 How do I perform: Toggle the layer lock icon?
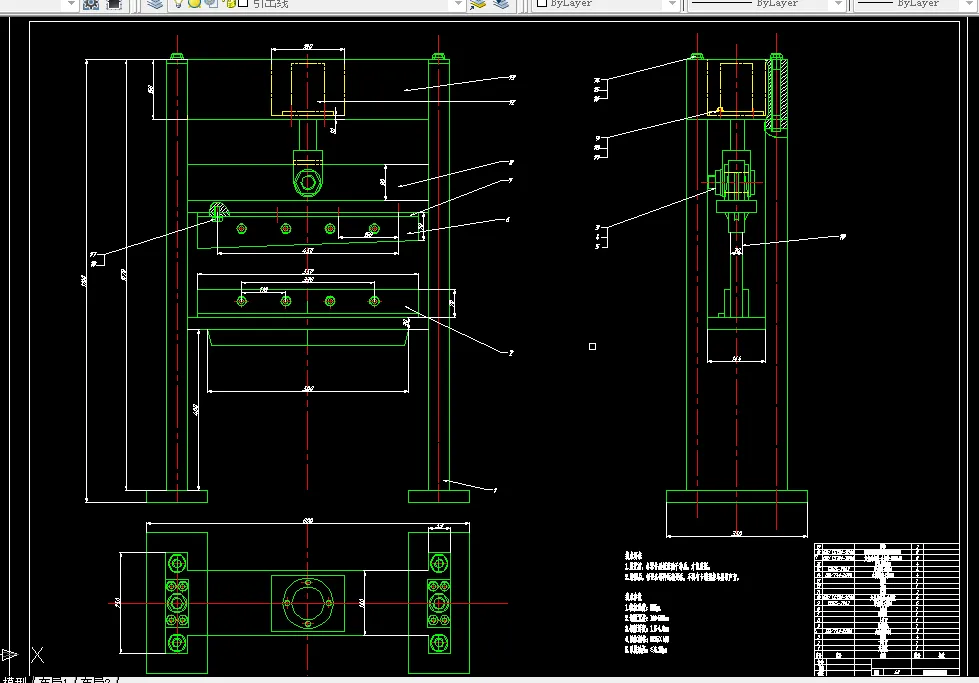(229, 4)
